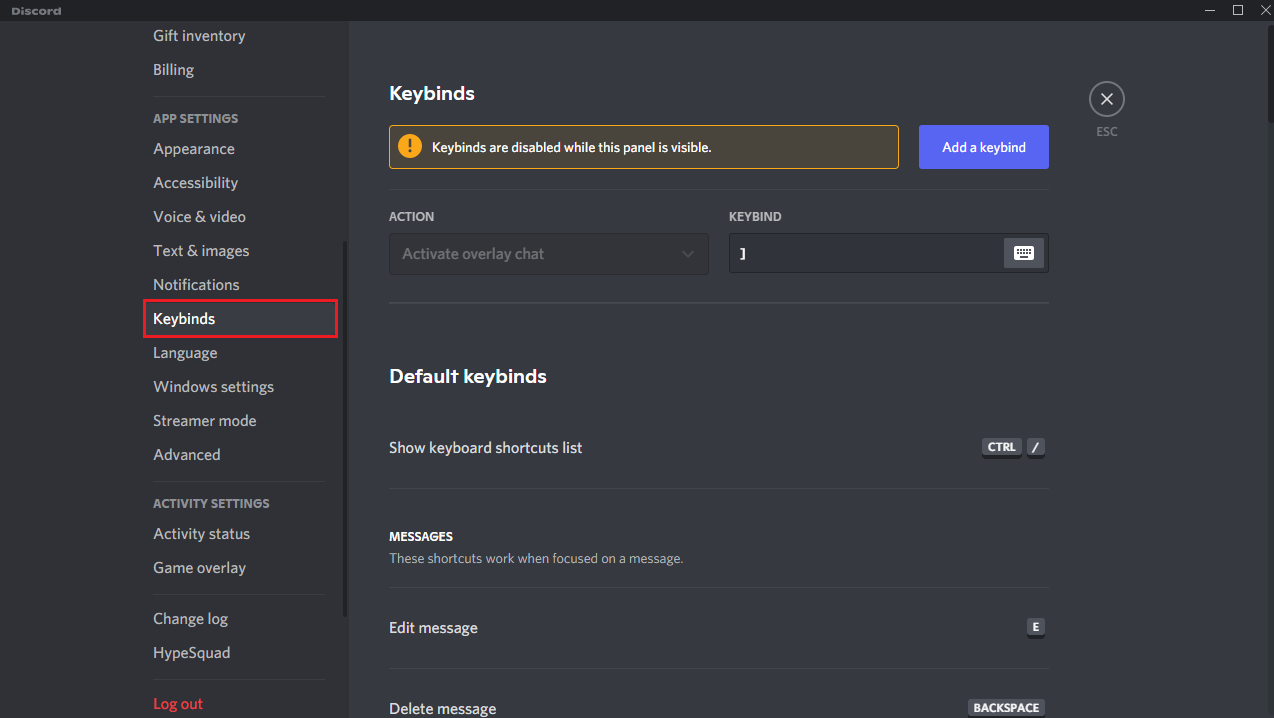This screenshot has height=718, width=1274.
Task: Open the Change log entry
Action: 190,618
